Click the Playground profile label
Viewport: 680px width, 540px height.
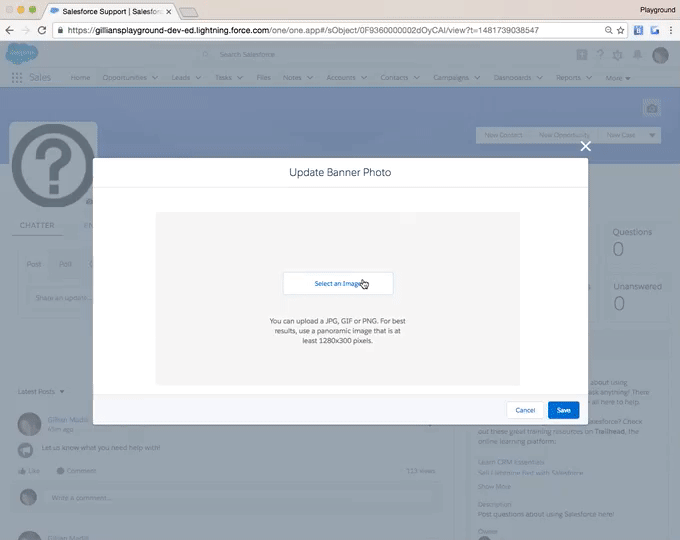point(657,10)
